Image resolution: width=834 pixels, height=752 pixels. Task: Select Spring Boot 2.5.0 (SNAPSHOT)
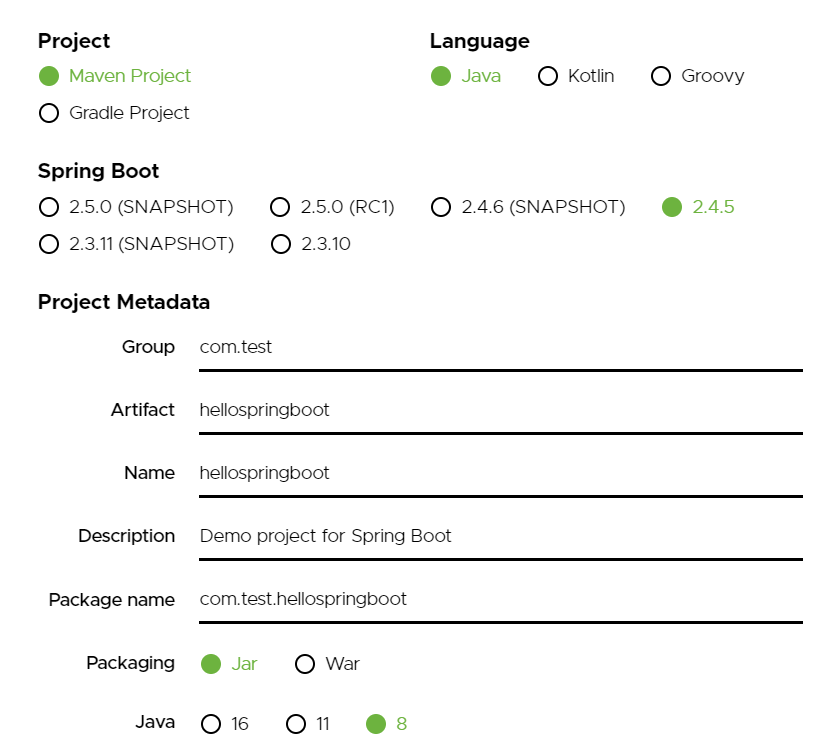tap(49, 207)
